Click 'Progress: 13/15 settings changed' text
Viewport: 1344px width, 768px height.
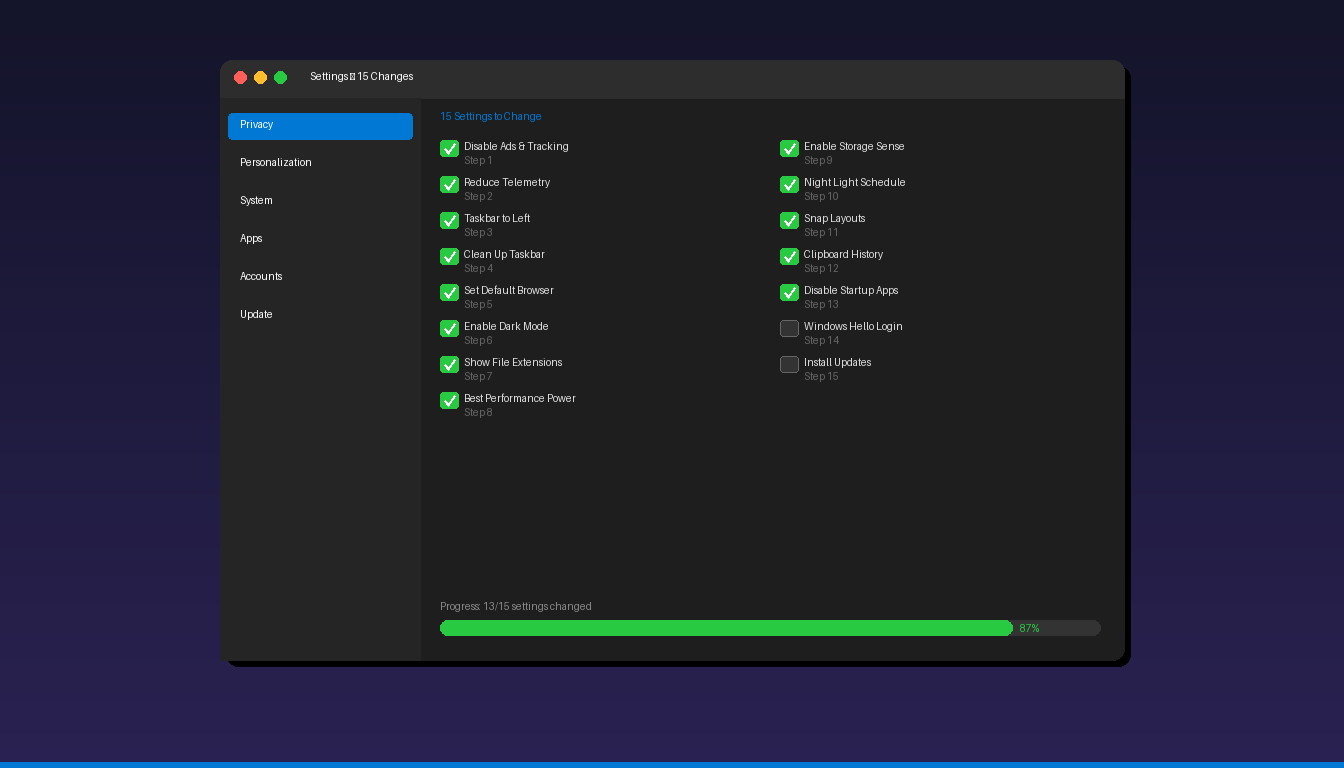pyautogui.click(x=515, y=607)
